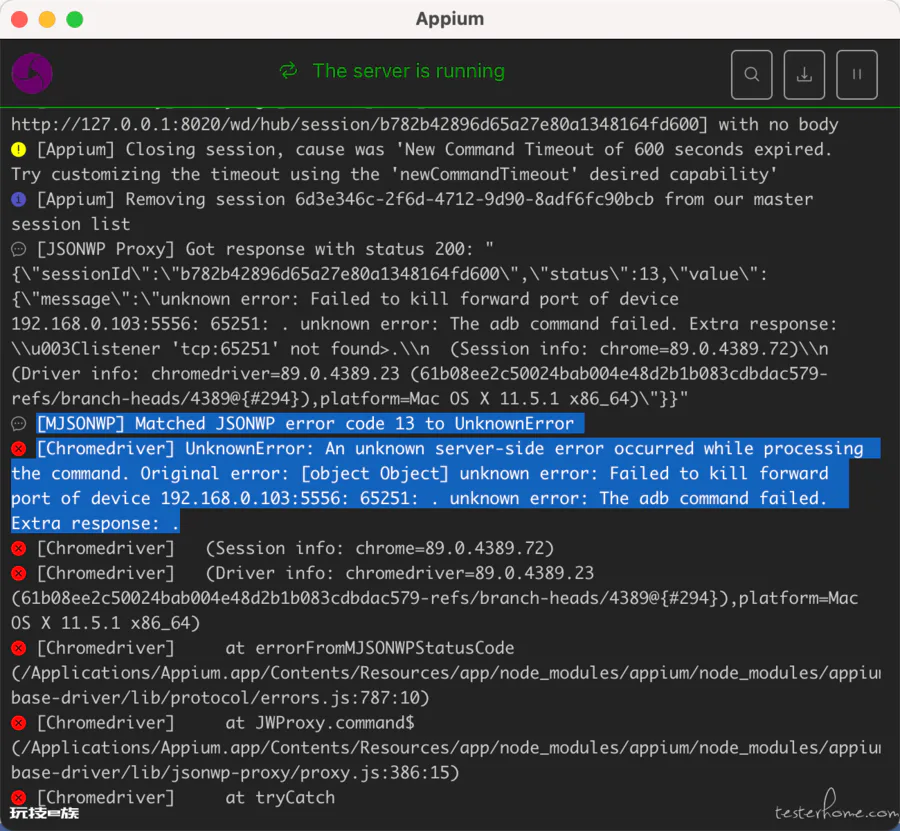900x831 pixels.
Task: Click 'at JWProxy.command$' stack line
Action: [x=320, y=723]
